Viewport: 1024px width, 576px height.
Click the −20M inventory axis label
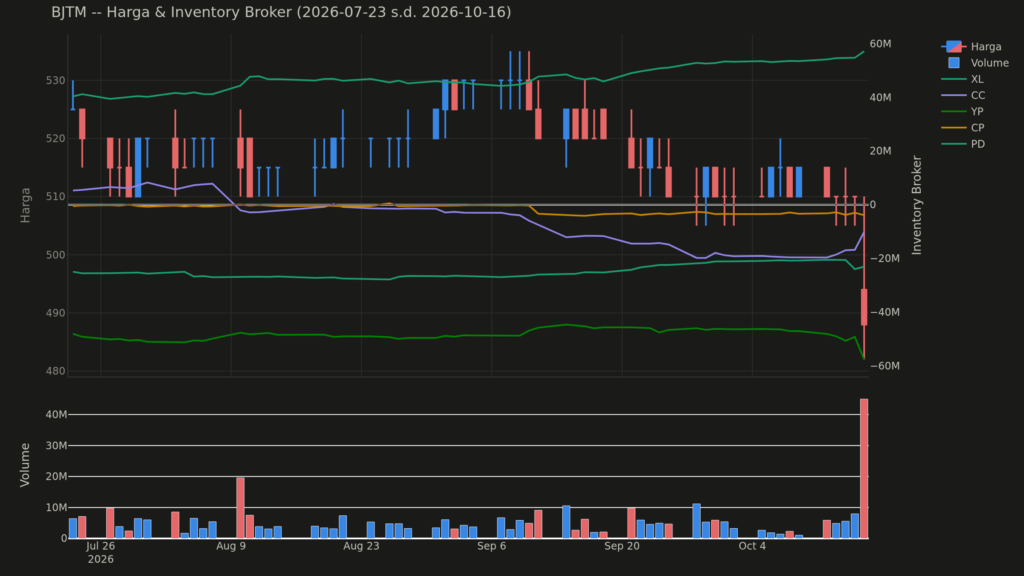click(885, 259)
